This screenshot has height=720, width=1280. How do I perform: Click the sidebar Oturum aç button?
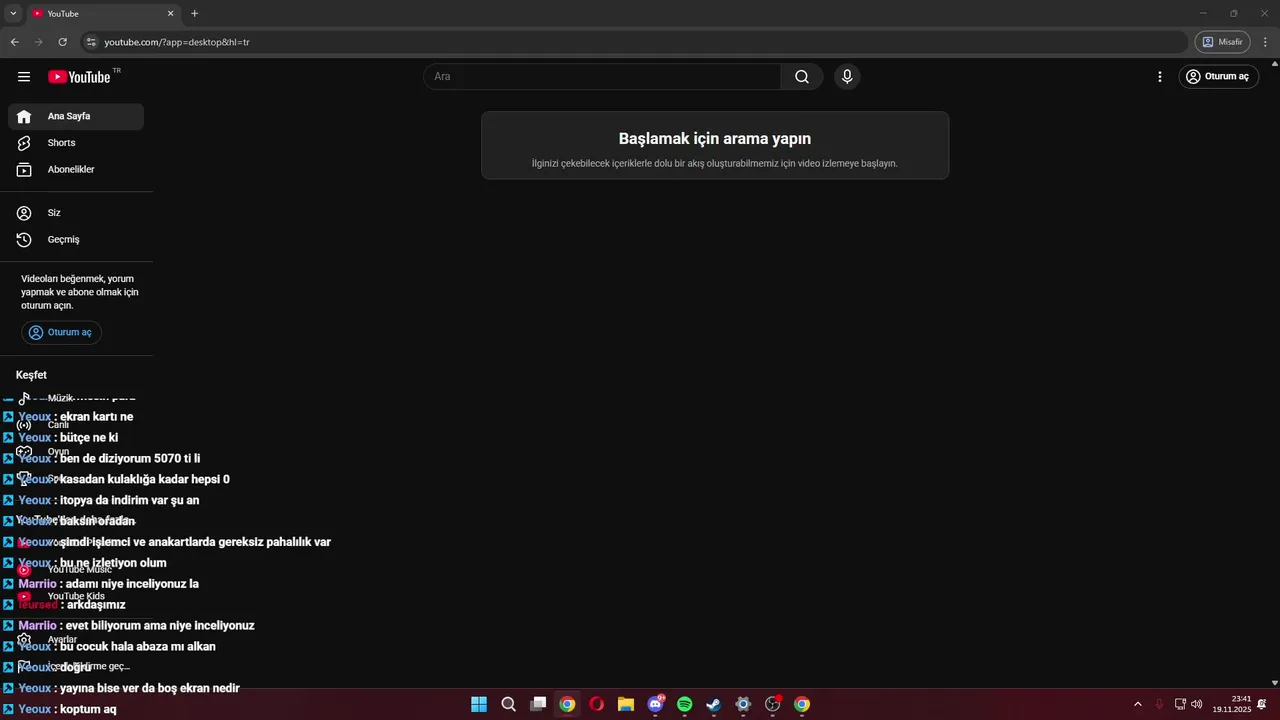pyautogui.click(x=61, y=332)
